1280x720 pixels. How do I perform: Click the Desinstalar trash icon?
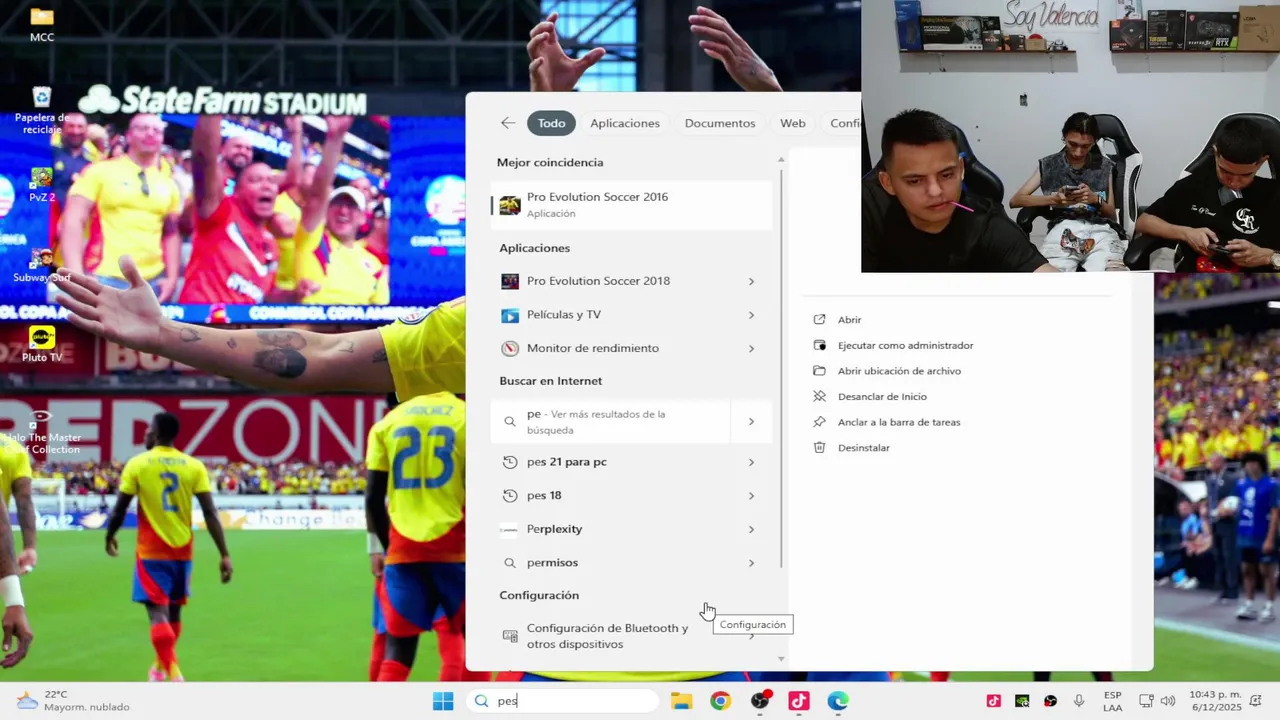(x=819, y=448)
